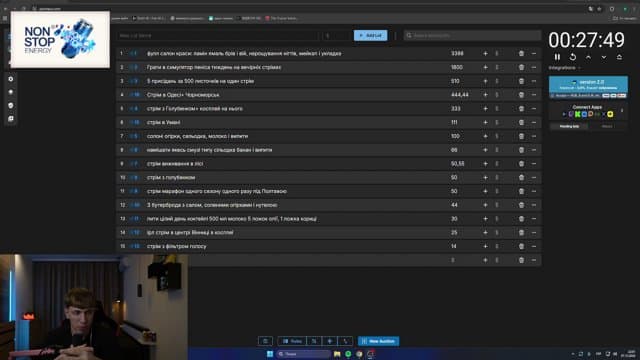Switch to the History tab
Image resolution: width=640 pixels, height=360 pixels.
coord(607,127)
